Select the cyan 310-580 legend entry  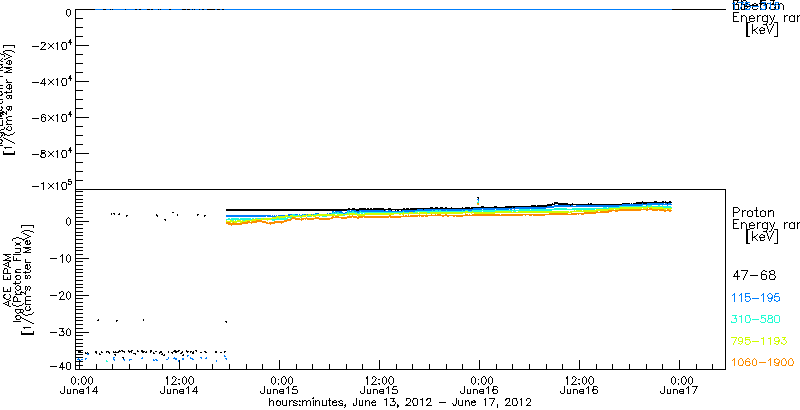point(756,319)
